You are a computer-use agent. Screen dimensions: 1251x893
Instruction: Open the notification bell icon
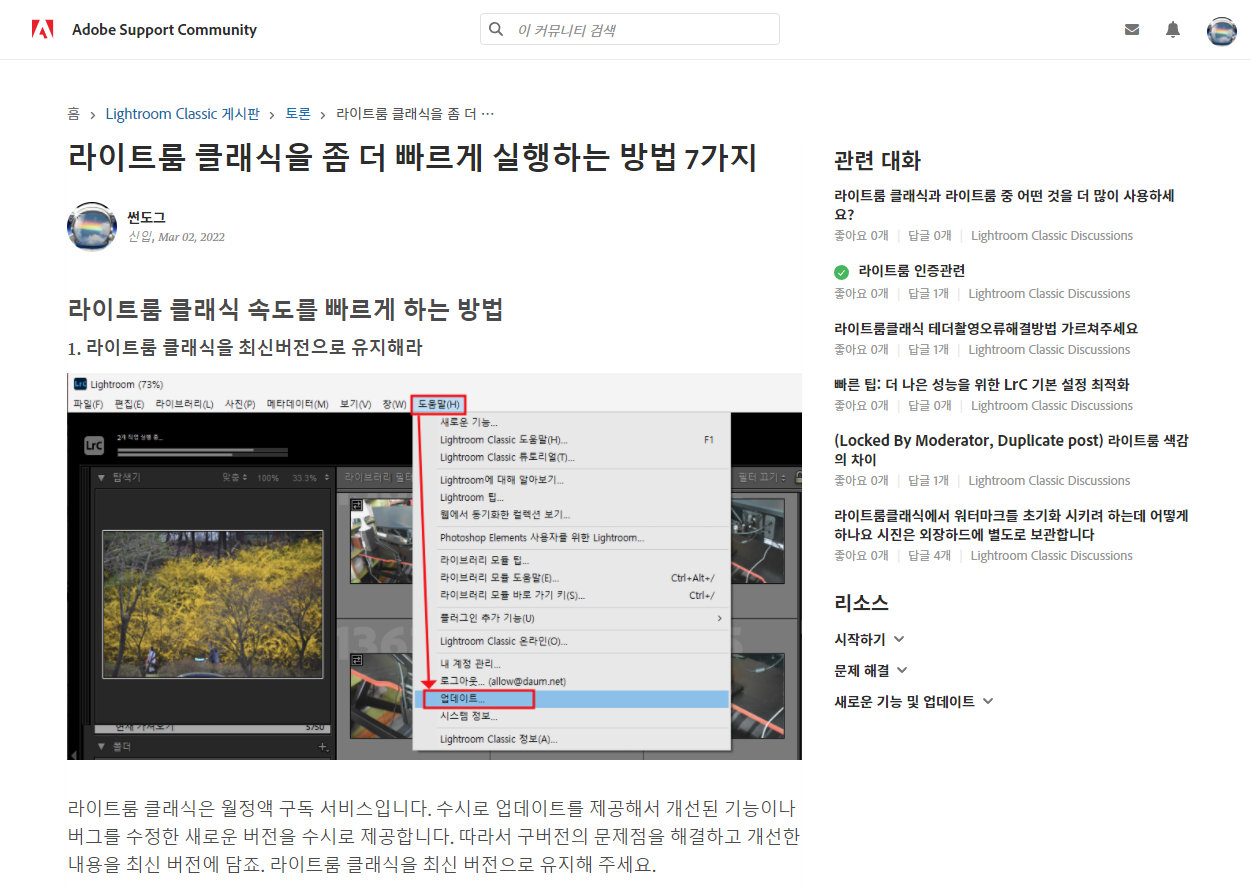tap(1172, 29)
